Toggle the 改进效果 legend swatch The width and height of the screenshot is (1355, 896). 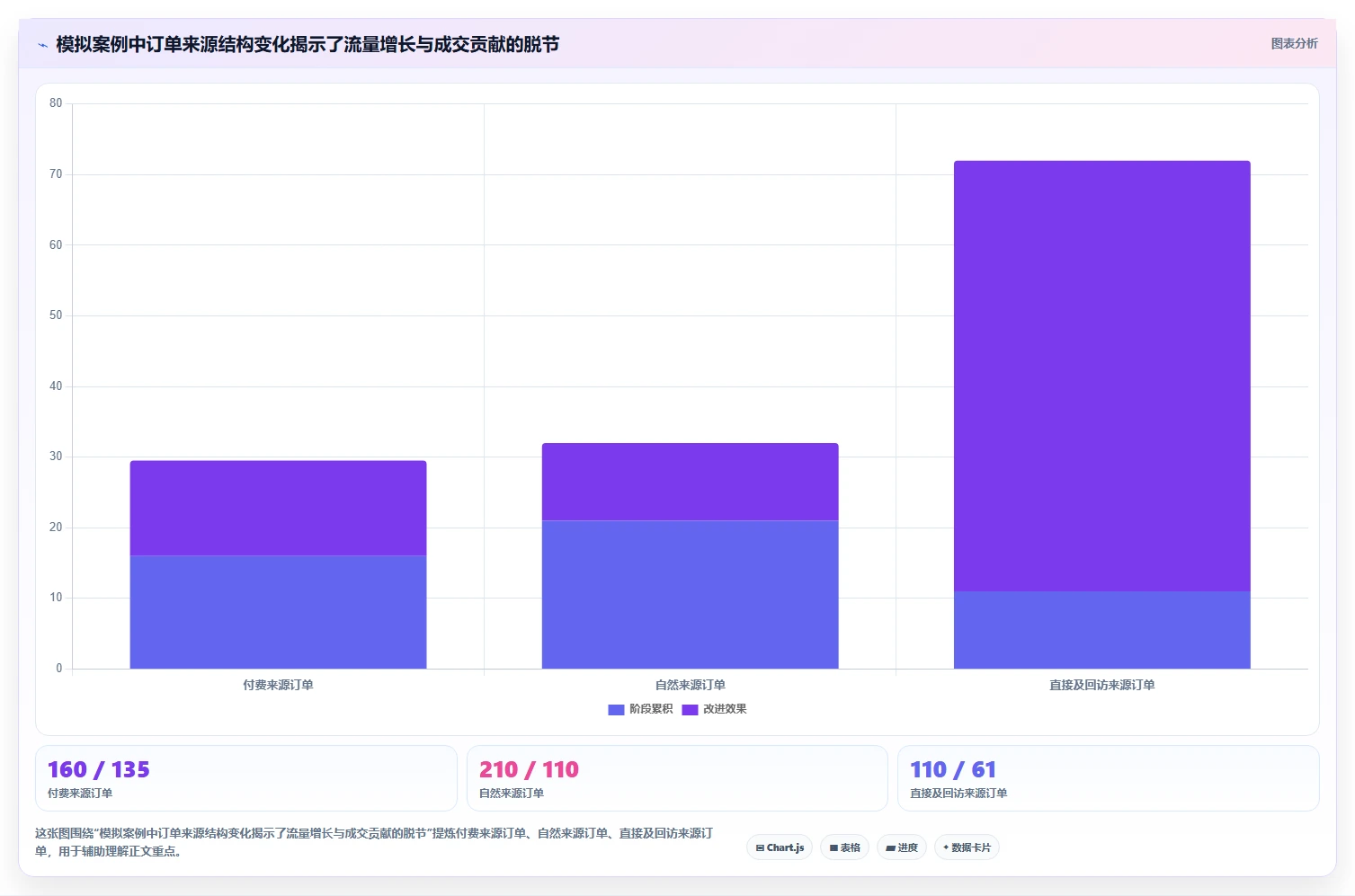click(x=690, y=709)
